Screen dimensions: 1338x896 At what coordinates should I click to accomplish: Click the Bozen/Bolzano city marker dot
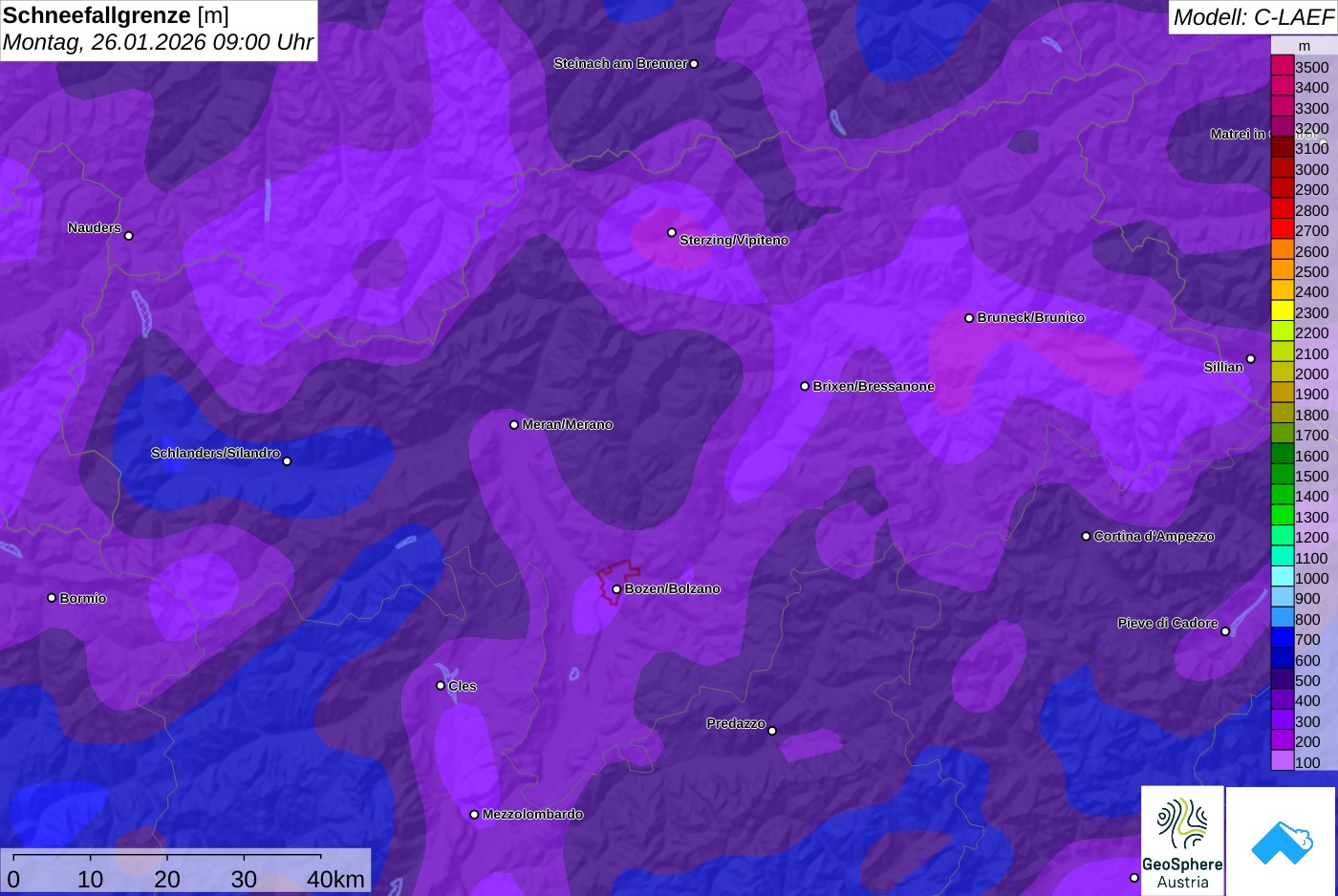click(x=616, y=589)
